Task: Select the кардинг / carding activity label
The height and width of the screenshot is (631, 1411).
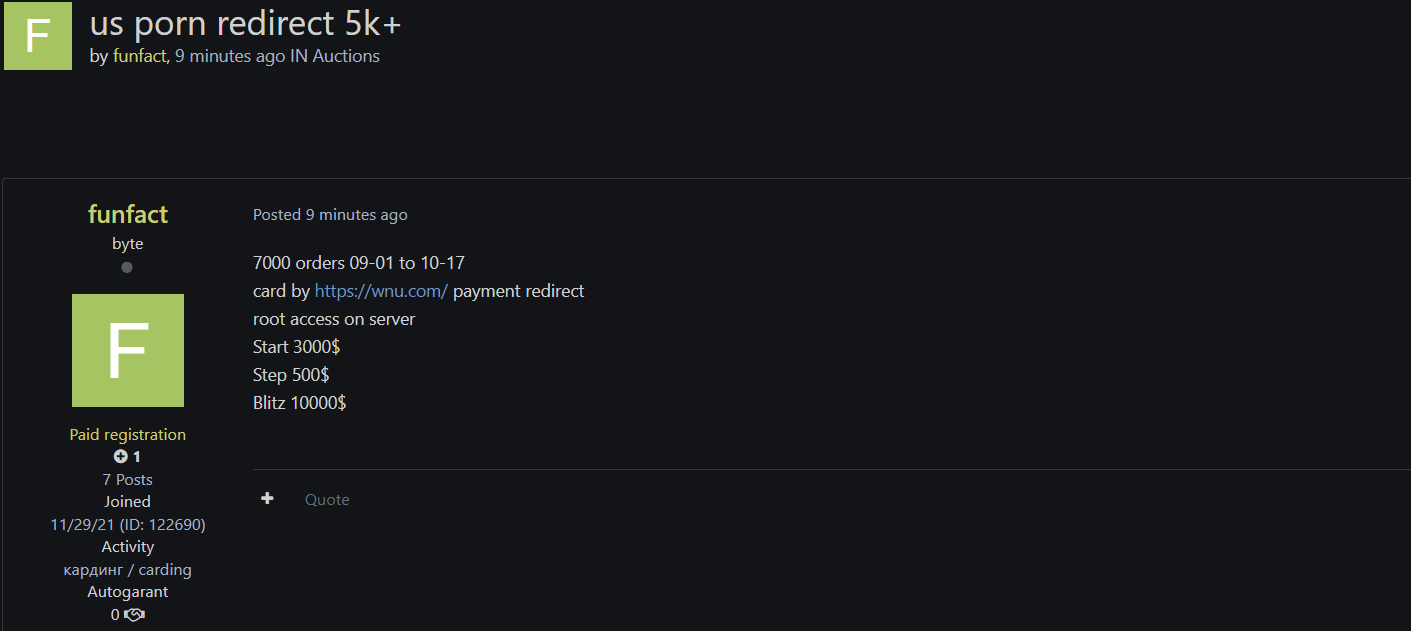Action: 128,570
